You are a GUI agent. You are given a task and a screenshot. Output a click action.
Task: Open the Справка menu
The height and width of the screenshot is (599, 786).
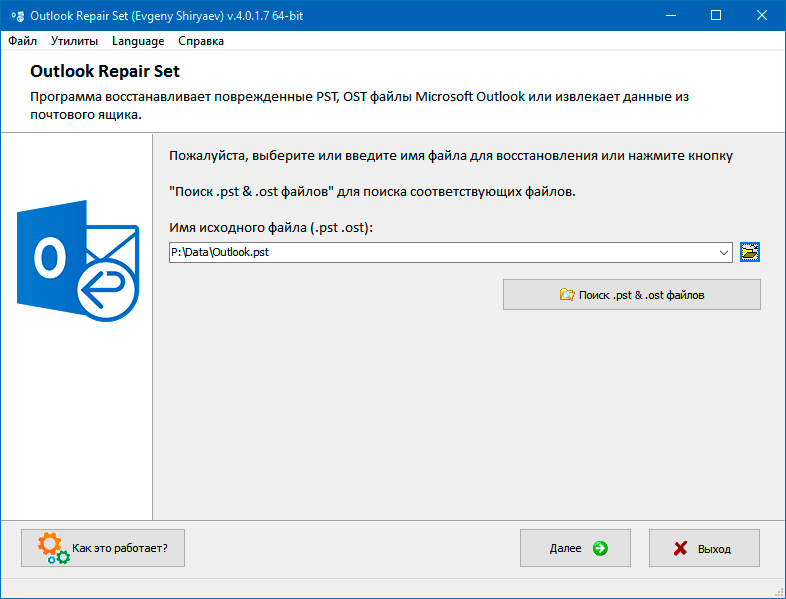[x=201, y=41]
